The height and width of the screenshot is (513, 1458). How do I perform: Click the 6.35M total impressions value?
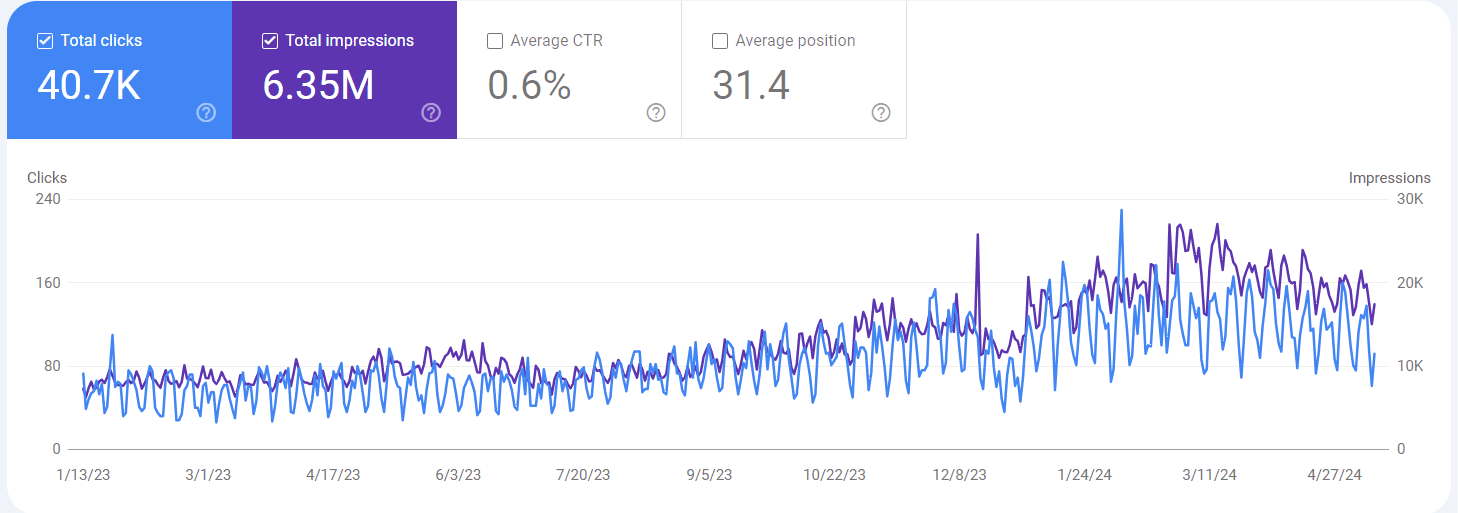tap(318, 86)
